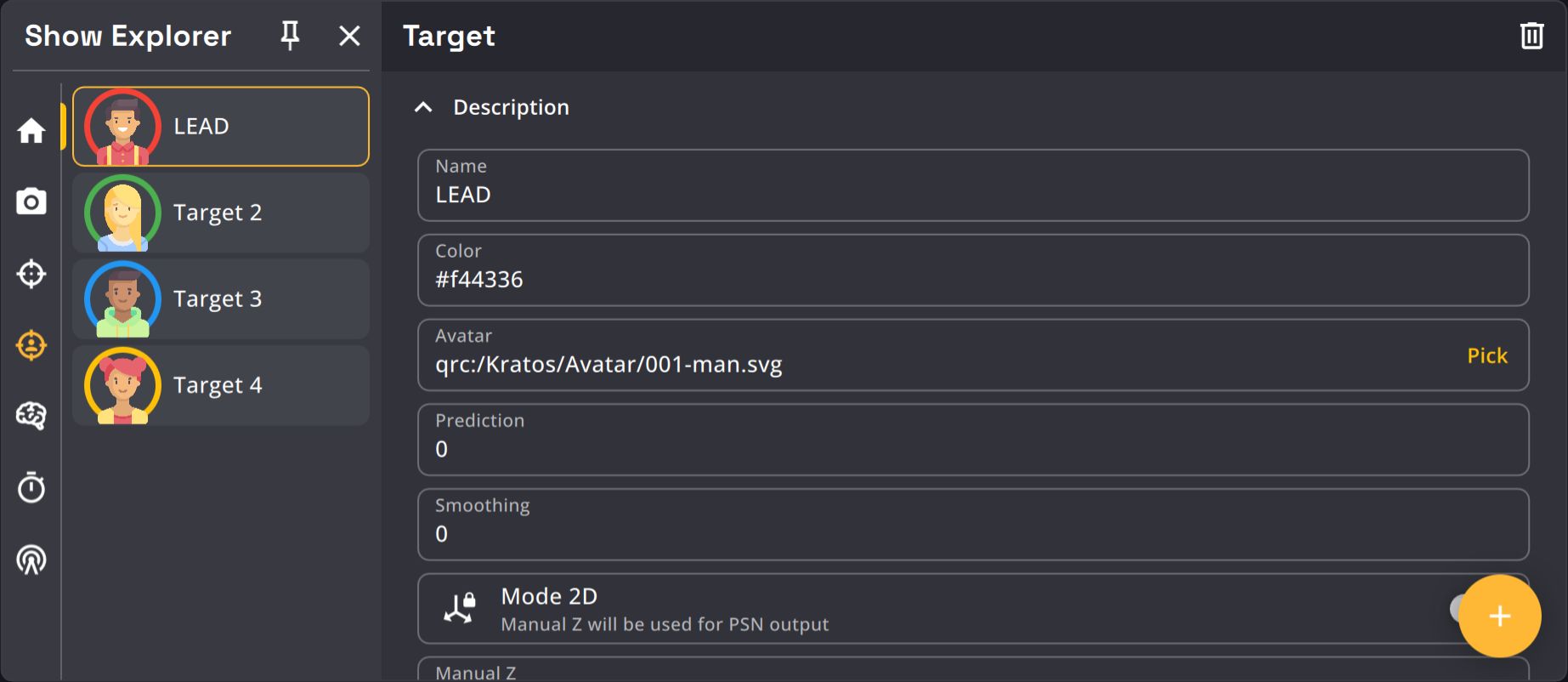
Task: Open the brain AI icon
Action: point(31,416)
